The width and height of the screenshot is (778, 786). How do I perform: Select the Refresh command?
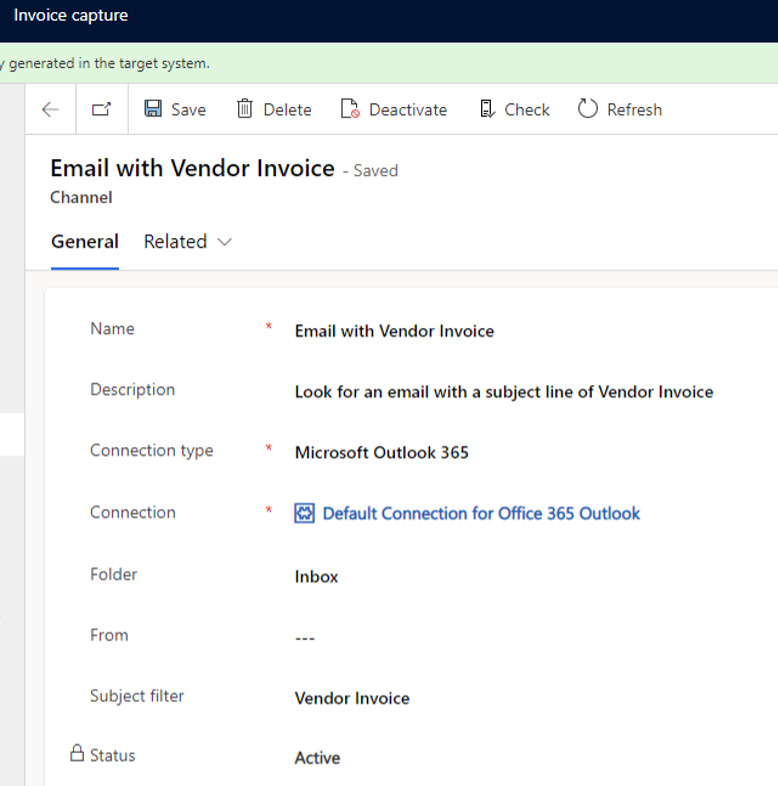(x=620, y=109)
